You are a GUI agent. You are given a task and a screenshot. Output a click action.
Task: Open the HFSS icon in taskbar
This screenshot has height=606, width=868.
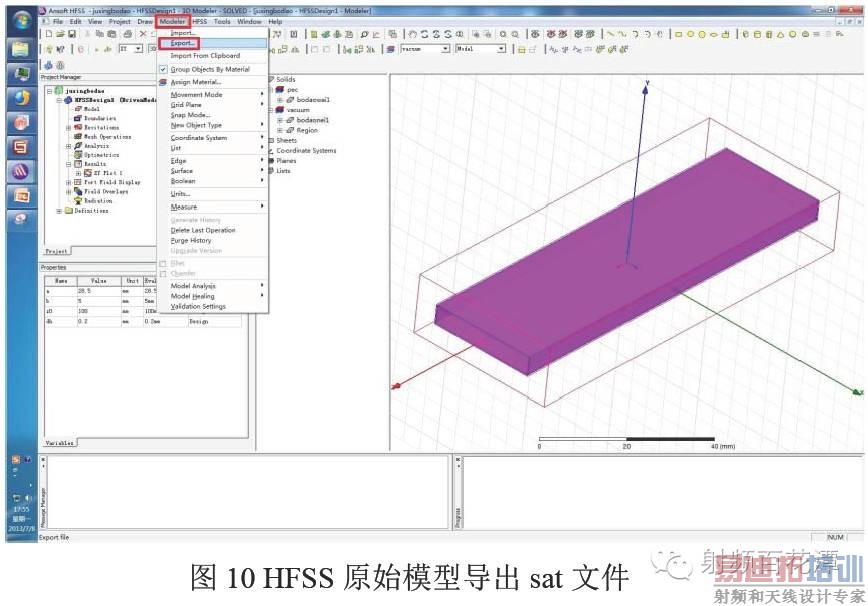coord(21,171)
